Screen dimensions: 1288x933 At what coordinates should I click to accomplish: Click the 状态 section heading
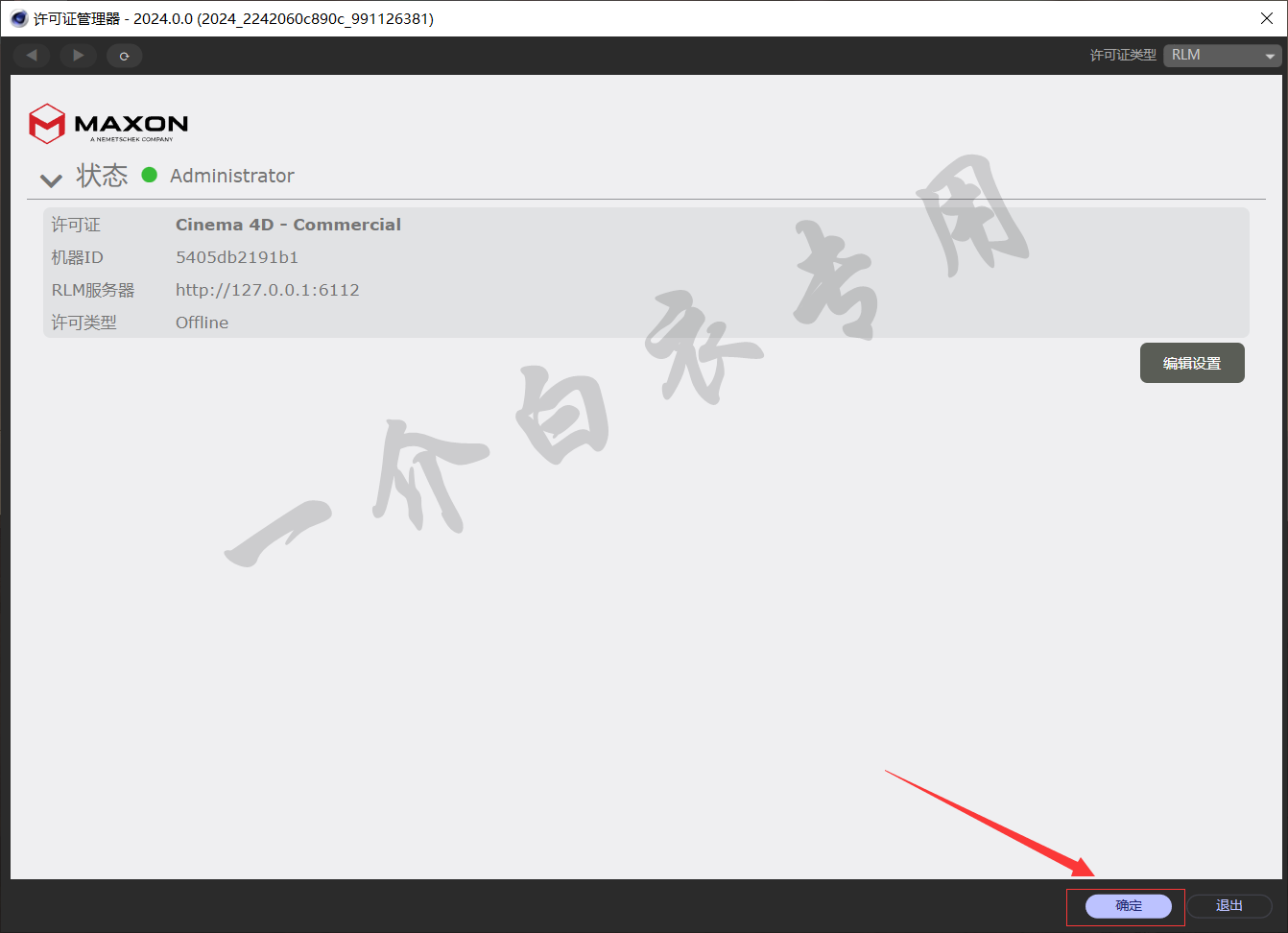tap(102, 176)
